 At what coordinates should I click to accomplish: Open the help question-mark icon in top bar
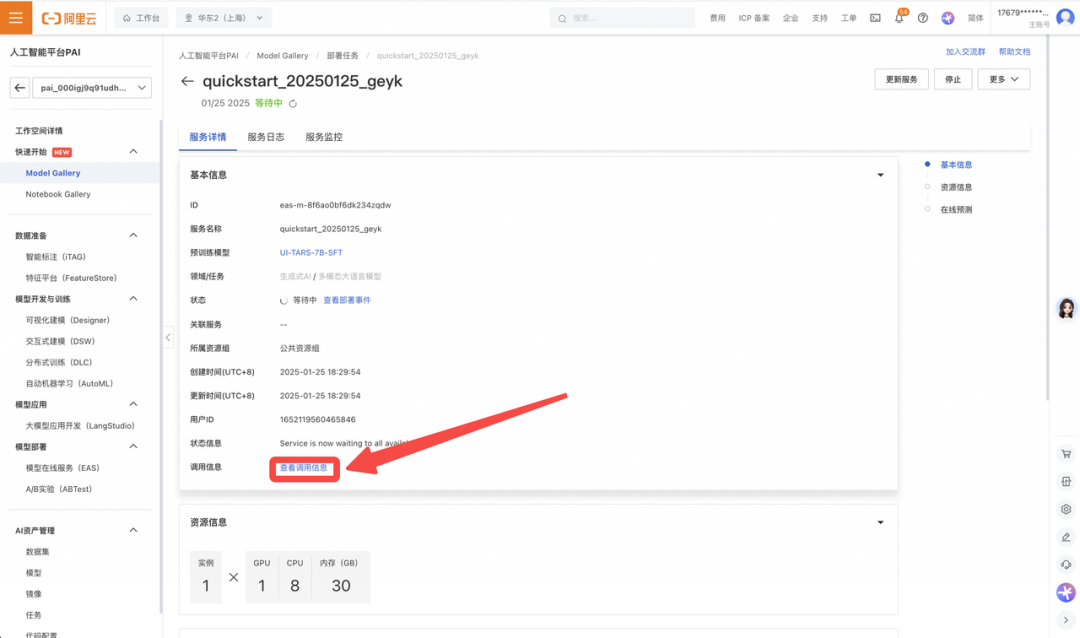click(924, 17)
